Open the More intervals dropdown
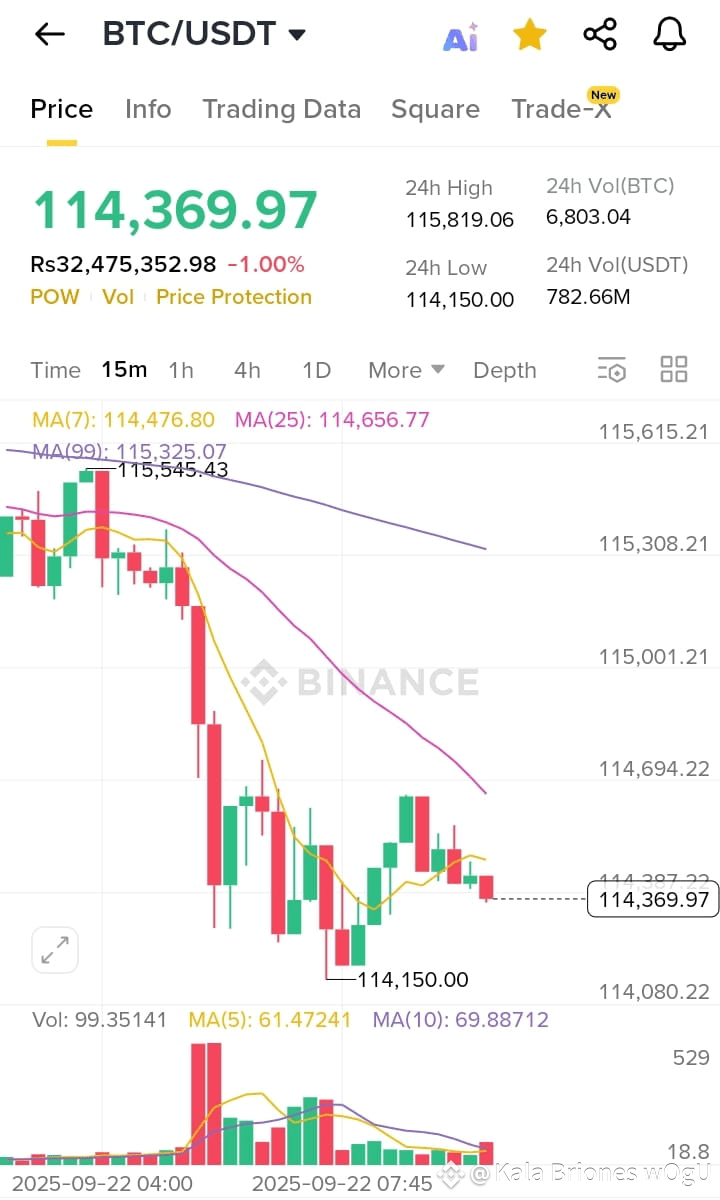The image size is (720, 1200). pos(406,370)
